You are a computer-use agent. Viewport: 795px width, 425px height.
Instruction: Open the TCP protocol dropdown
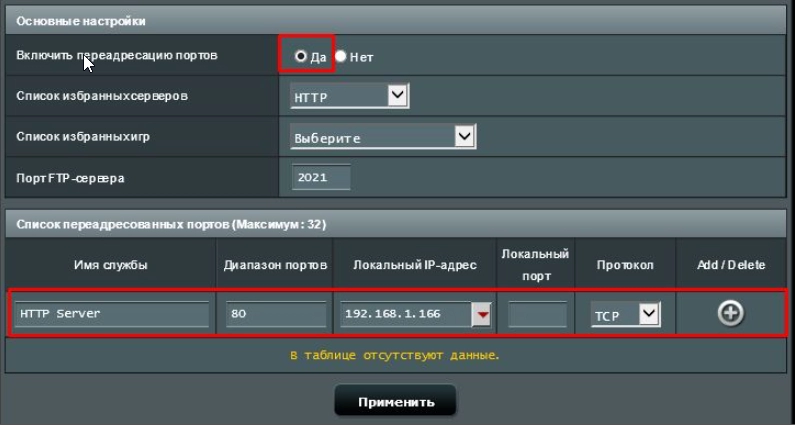(x=625, y=314)
